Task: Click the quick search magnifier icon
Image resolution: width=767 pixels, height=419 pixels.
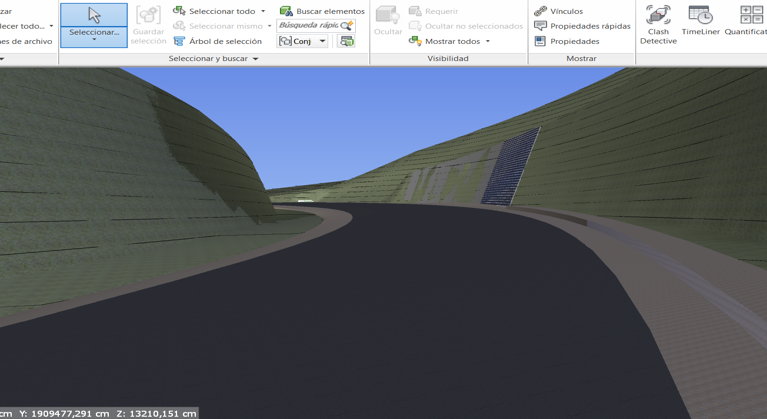Action: tap(347, 26)
